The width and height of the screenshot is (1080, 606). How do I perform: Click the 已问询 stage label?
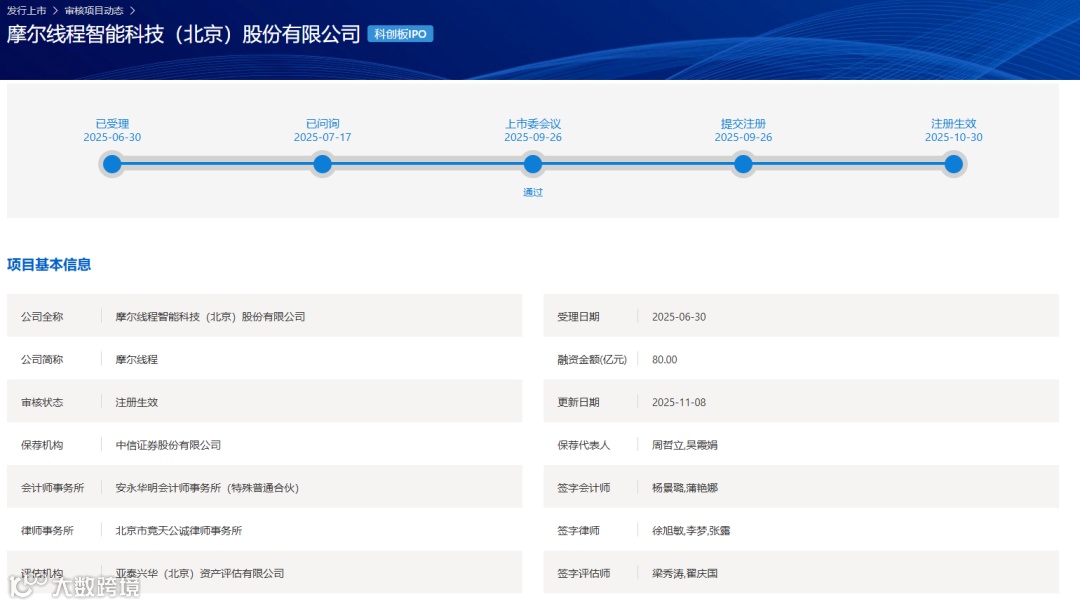pyautogui.click(x=322, y=123)
